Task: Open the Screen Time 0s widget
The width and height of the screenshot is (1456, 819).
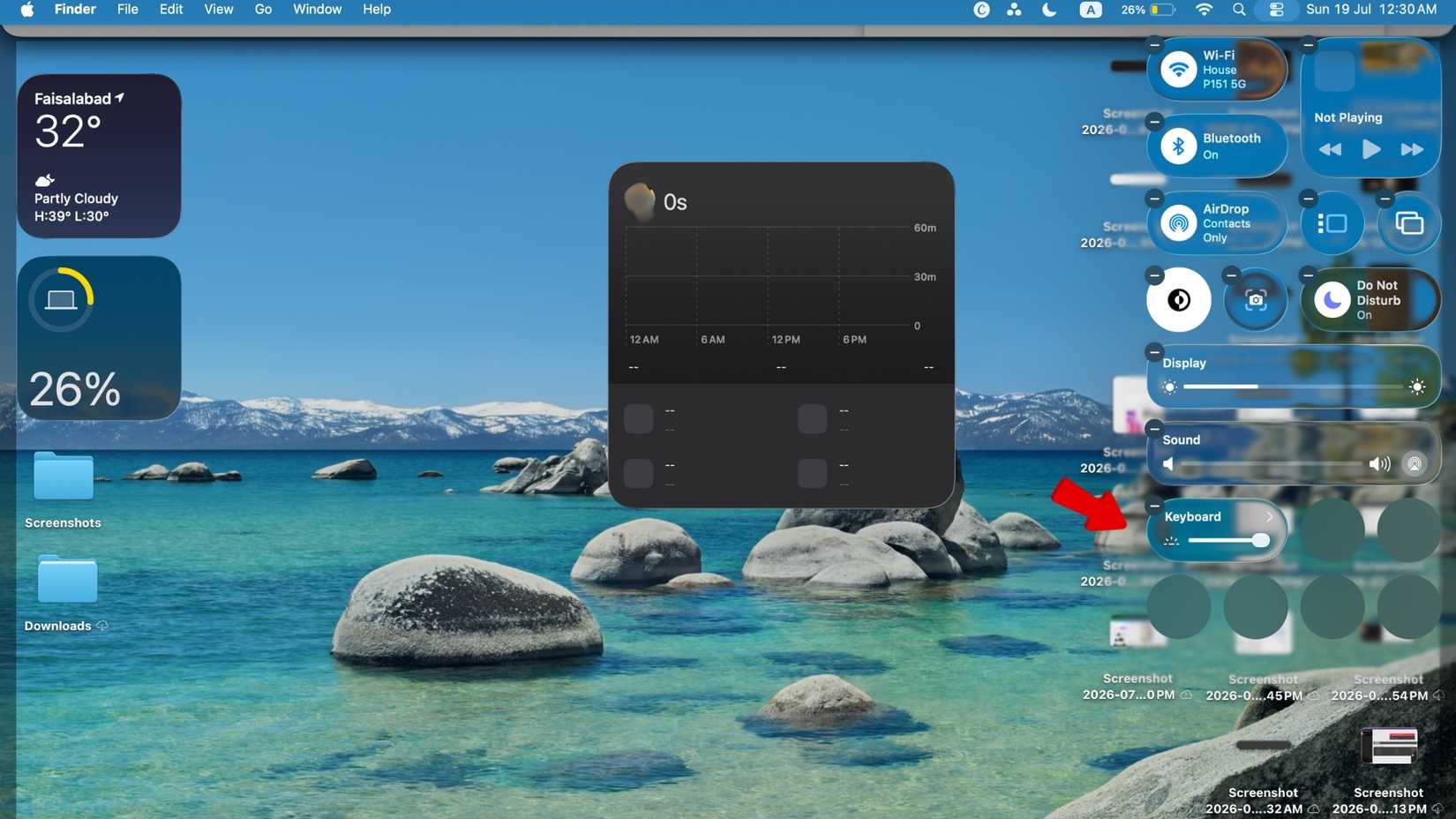Action: click(782, 334)
